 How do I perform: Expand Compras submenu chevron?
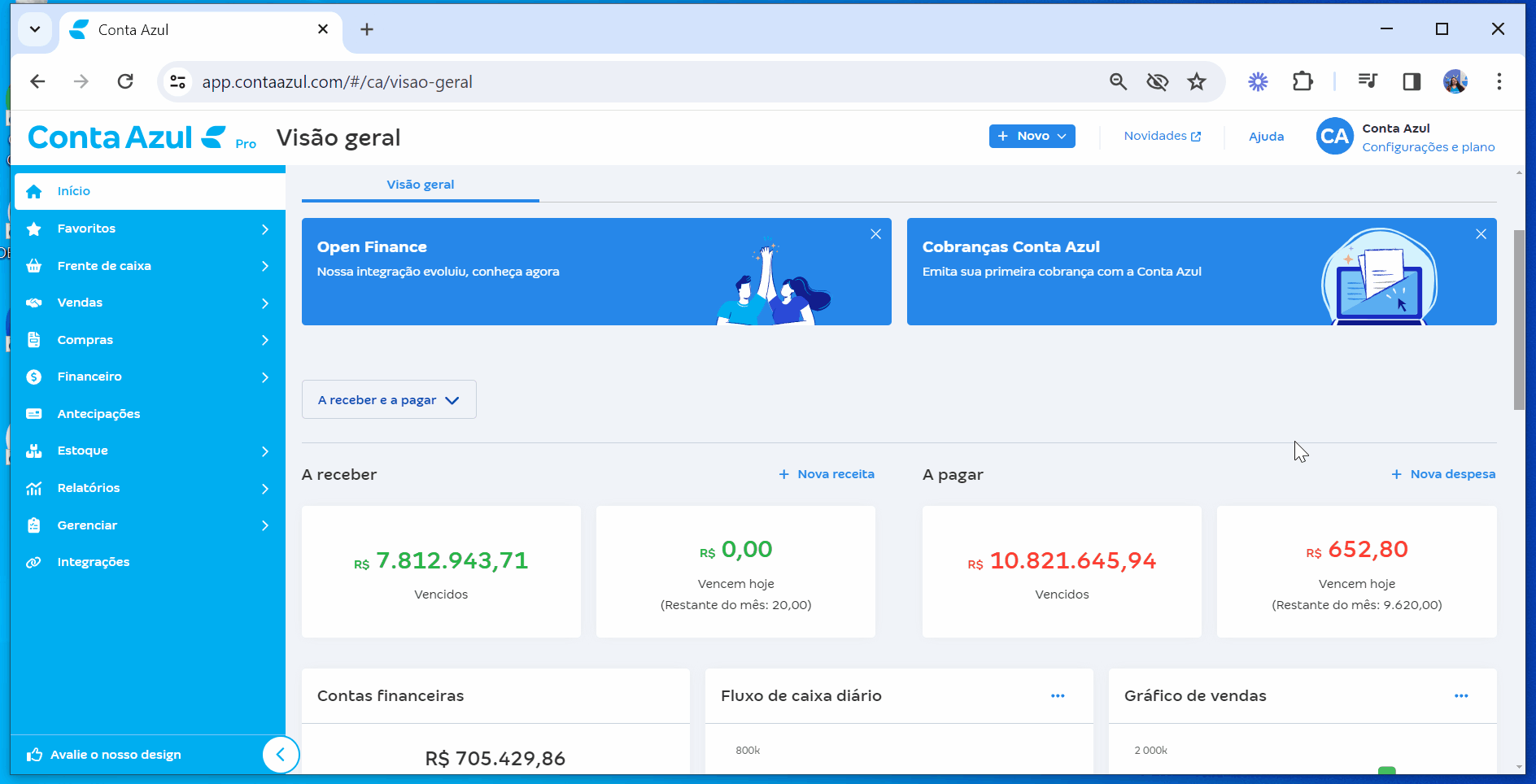click(264, 340)
